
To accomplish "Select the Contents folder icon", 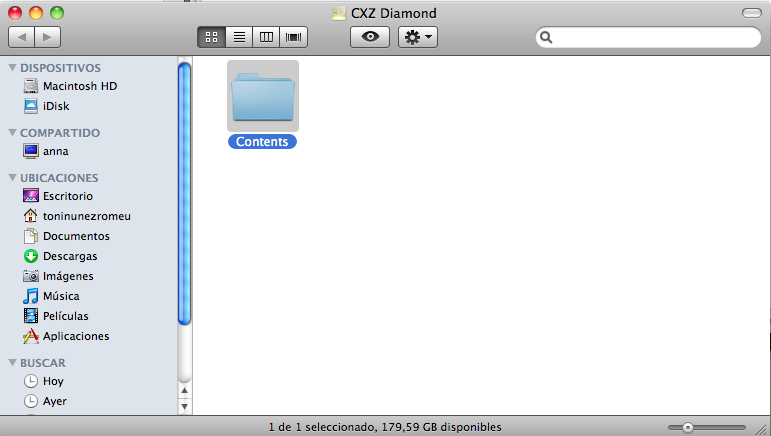I will coord(263,96).
